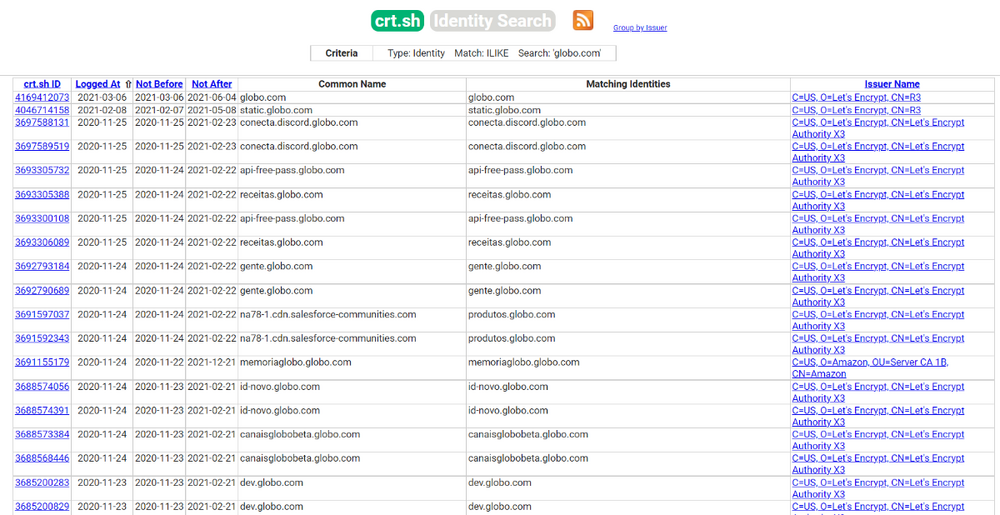Open issuer link in row 3692793184
Viewport: 1000px width, 515px height.
point(878,272)
